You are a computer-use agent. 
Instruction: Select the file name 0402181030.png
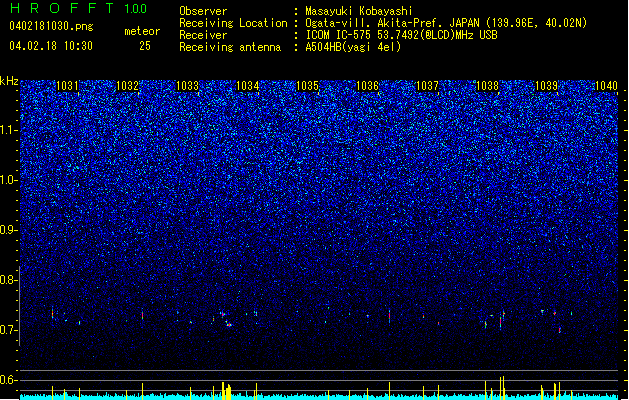coord(51,27)
